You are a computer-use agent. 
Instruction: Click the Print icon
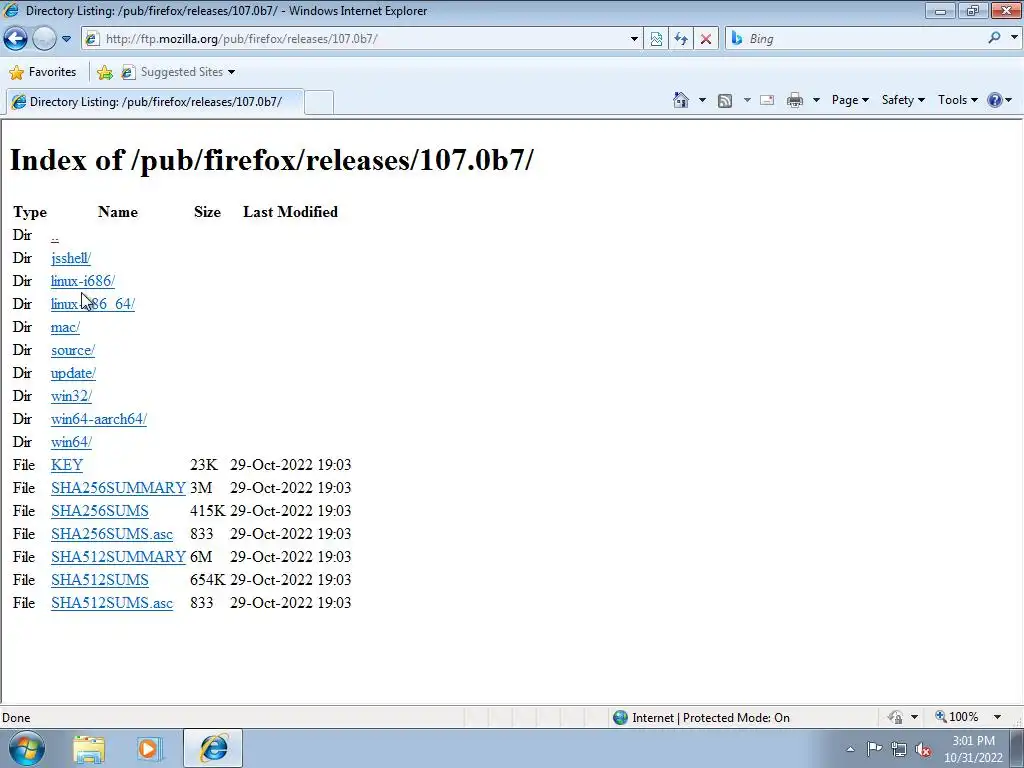[795, 100]
